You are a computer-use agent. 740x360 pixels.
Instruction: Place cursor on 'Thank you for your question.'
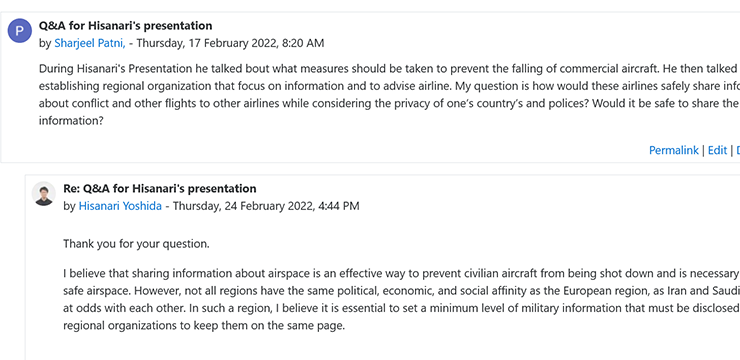tap(136, 244)
